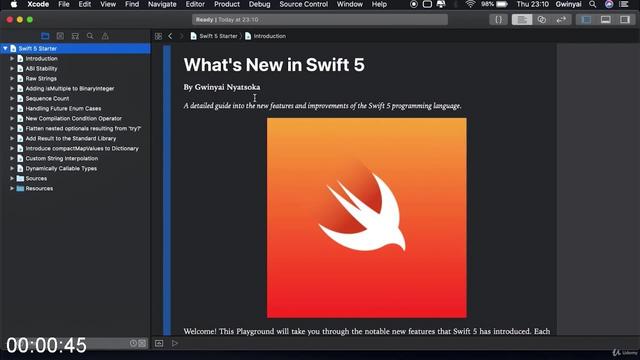Image resolution: width=640 pixels, height=360 pixels.
Task: Open the Symbol navigator icon
Action: pos(75,36)
